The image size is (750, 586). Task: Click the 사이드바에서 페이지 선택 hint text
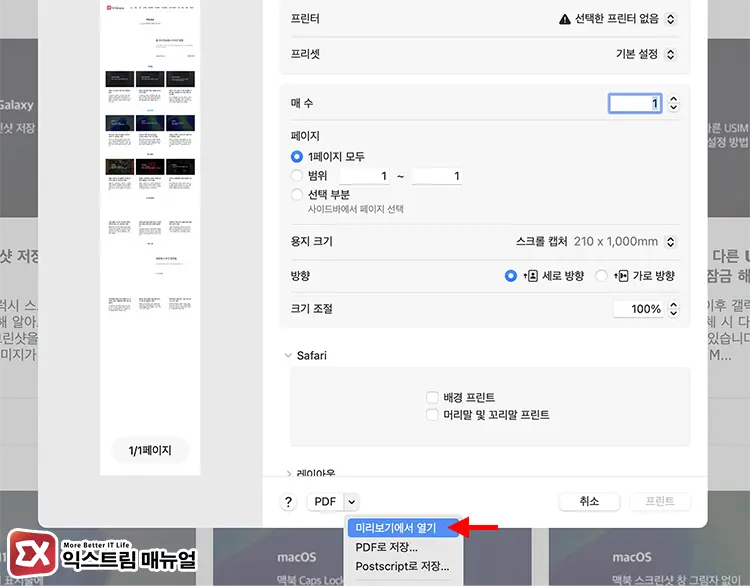(356, 209)
